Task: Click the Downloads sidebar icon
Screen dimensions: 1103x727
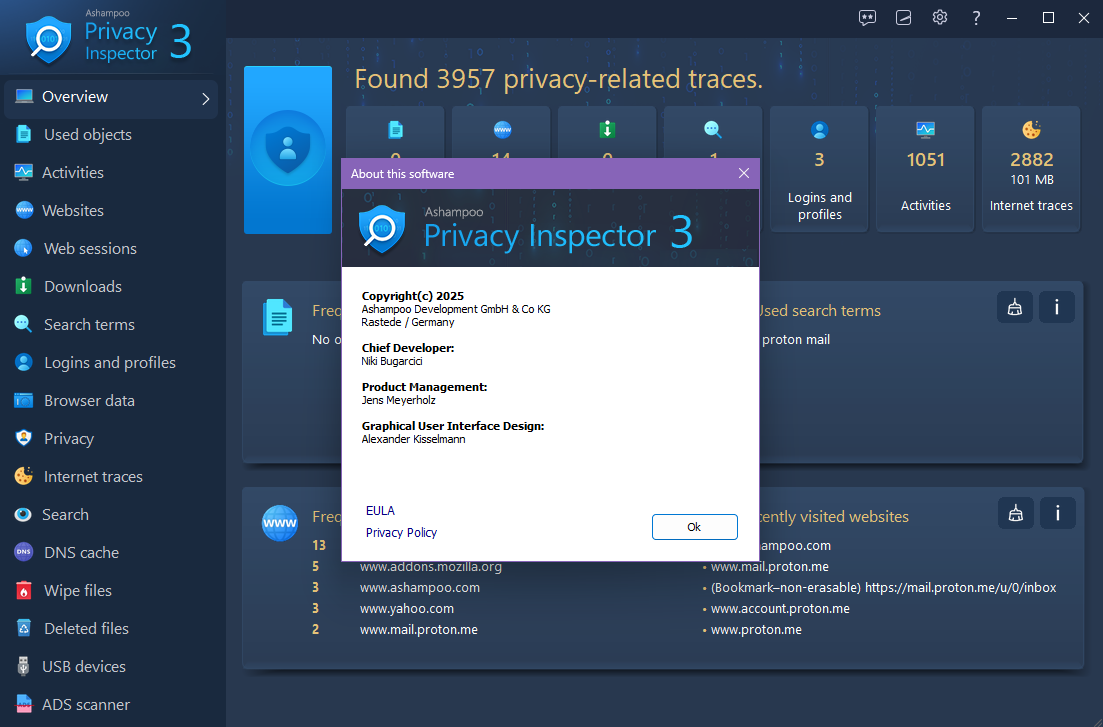Action: [23, 286]
